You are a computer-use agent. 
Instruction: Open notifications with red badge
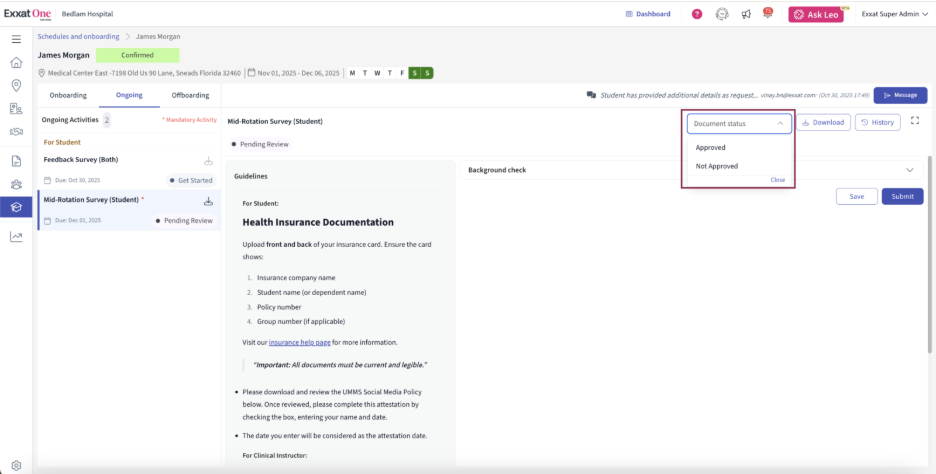coord(767,14)
